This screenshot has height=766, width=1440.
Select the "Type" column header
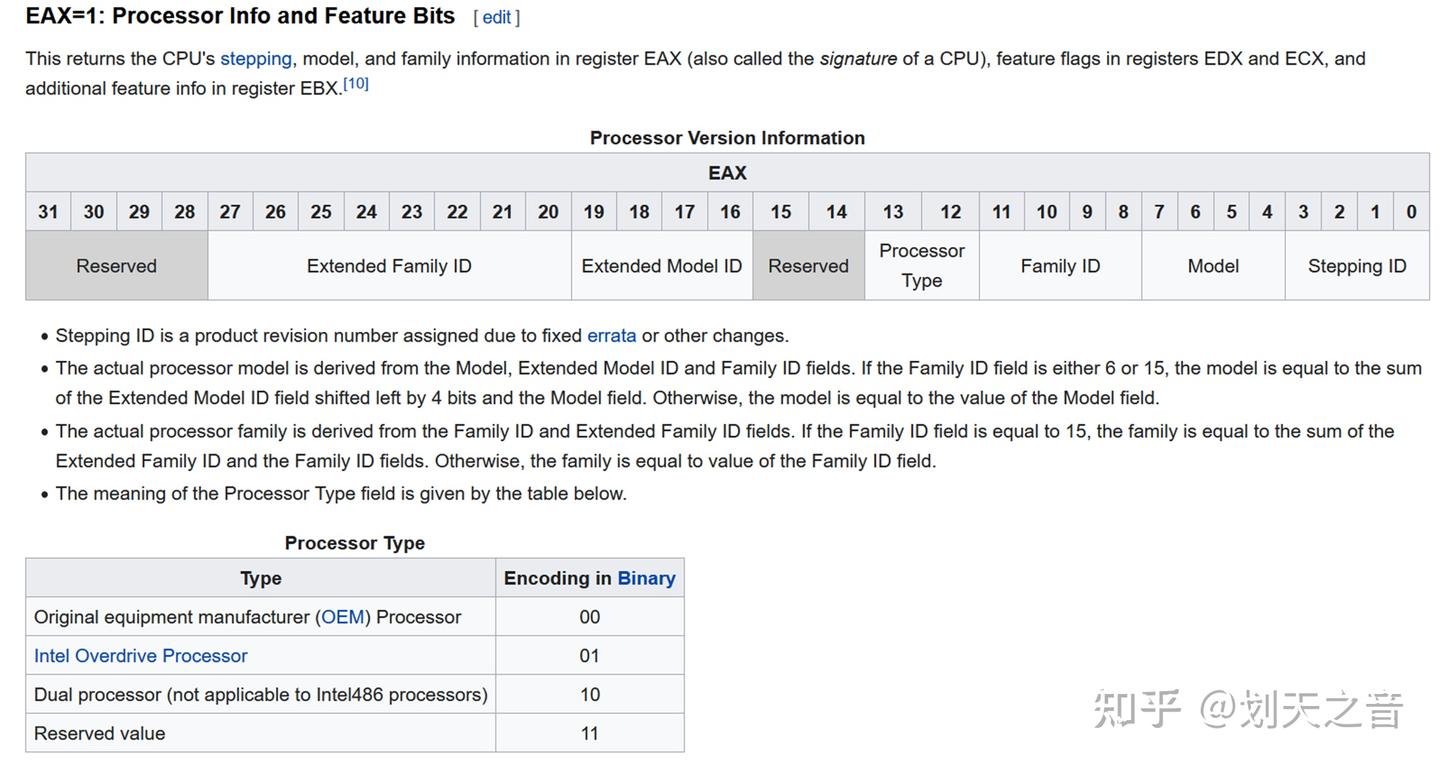(x=261, y=578)
